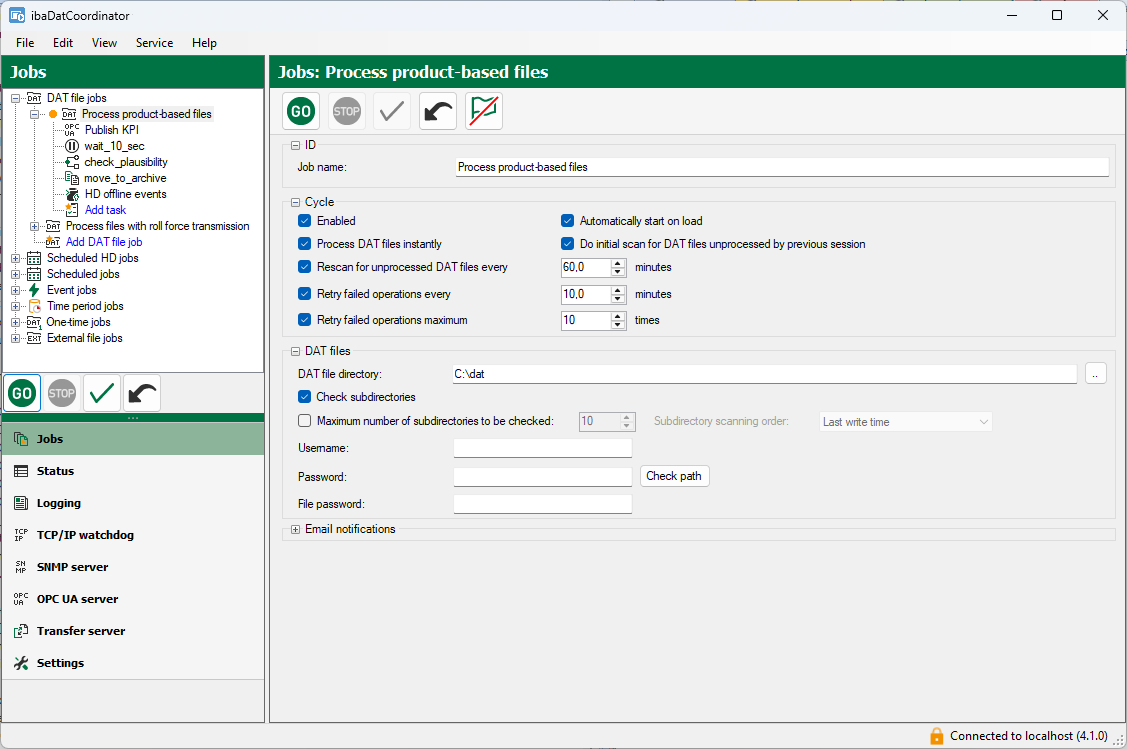
Task: Click the File password input field
Action: [543, 504]
